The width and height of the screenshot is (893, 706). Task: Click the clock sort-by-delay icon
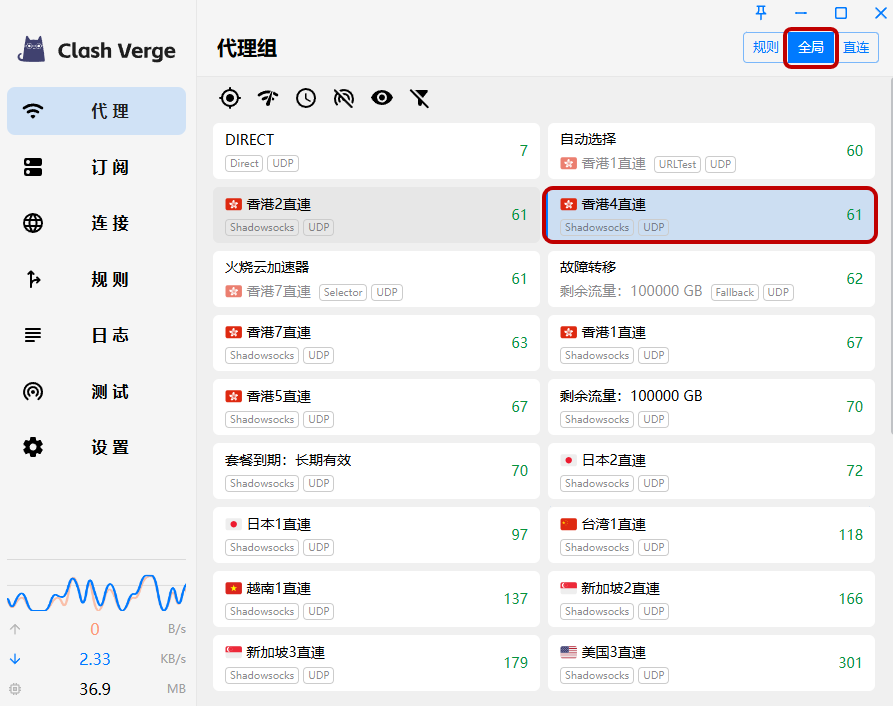click(306, 97)
